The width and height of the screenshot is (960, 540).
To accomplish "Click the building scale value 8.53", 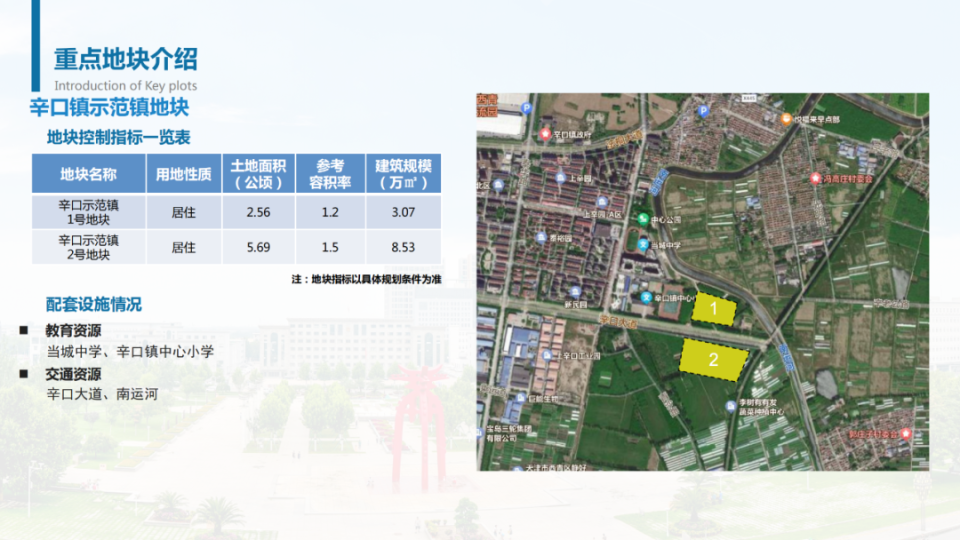I will (x=403, y=247).
